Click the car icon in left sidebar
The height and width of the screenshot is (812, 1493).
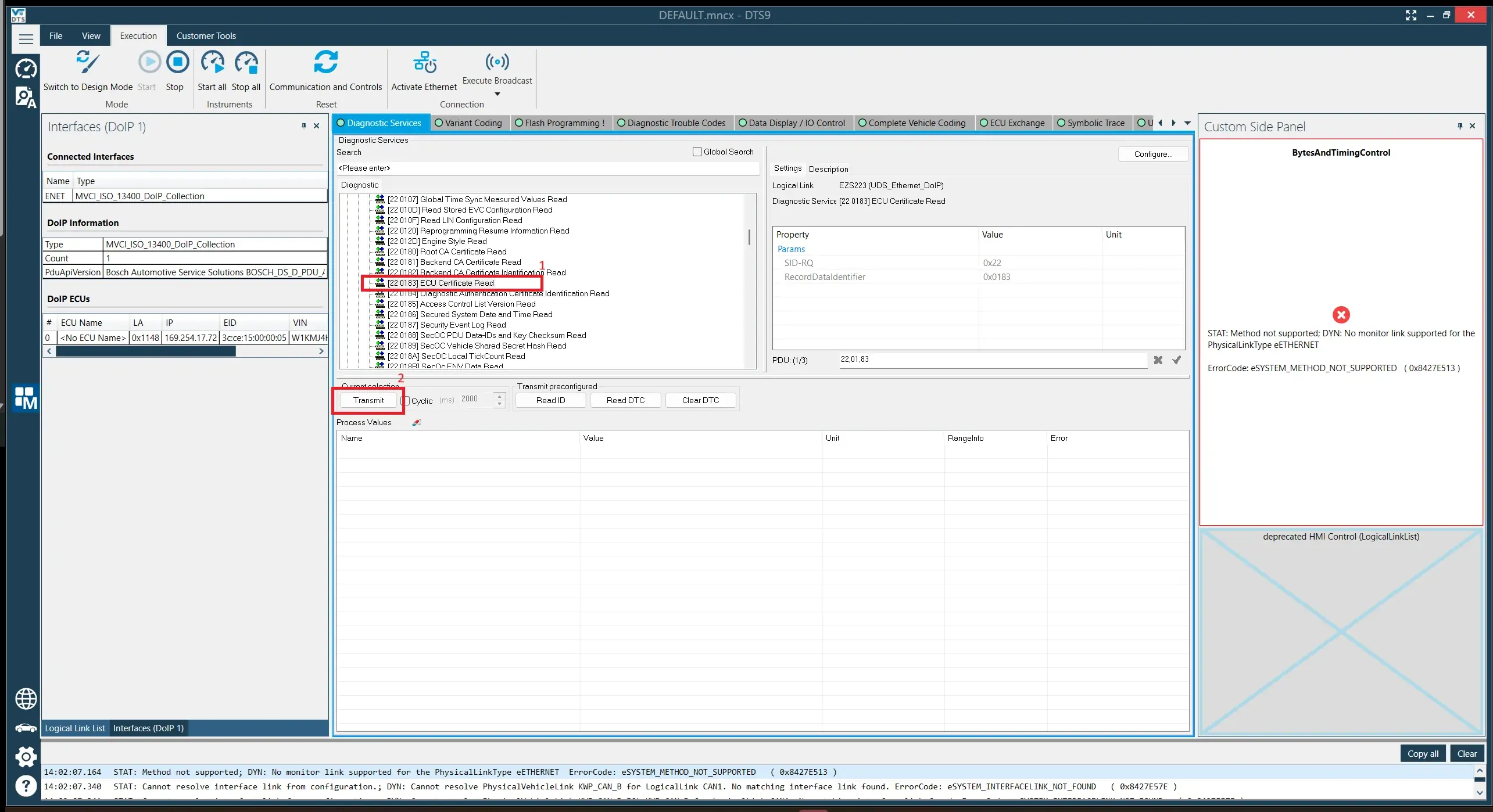pyautogui.click(x=26, y=728)
